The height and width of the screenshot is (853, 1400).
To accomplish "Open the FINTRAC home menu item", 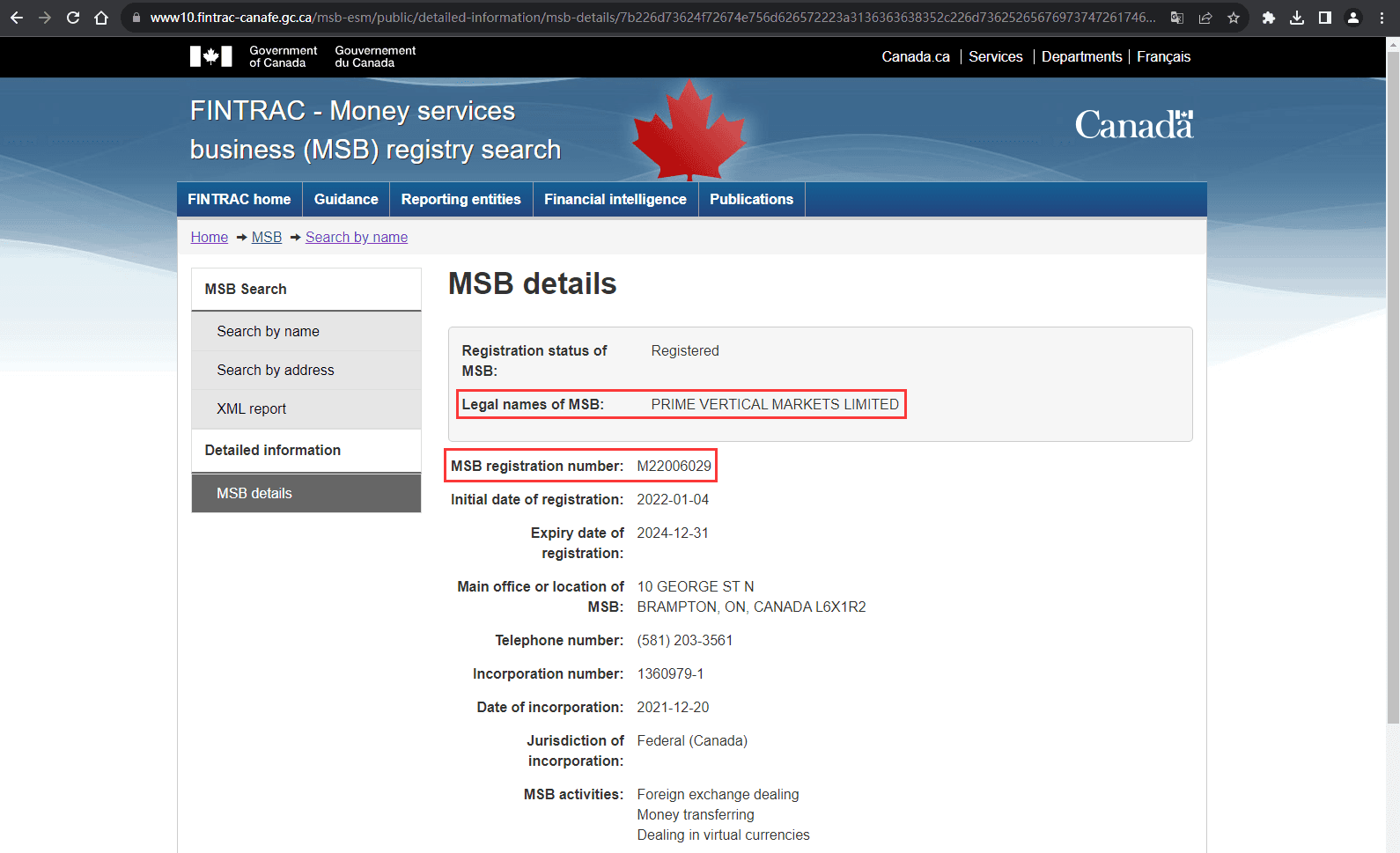I will 239,199.
